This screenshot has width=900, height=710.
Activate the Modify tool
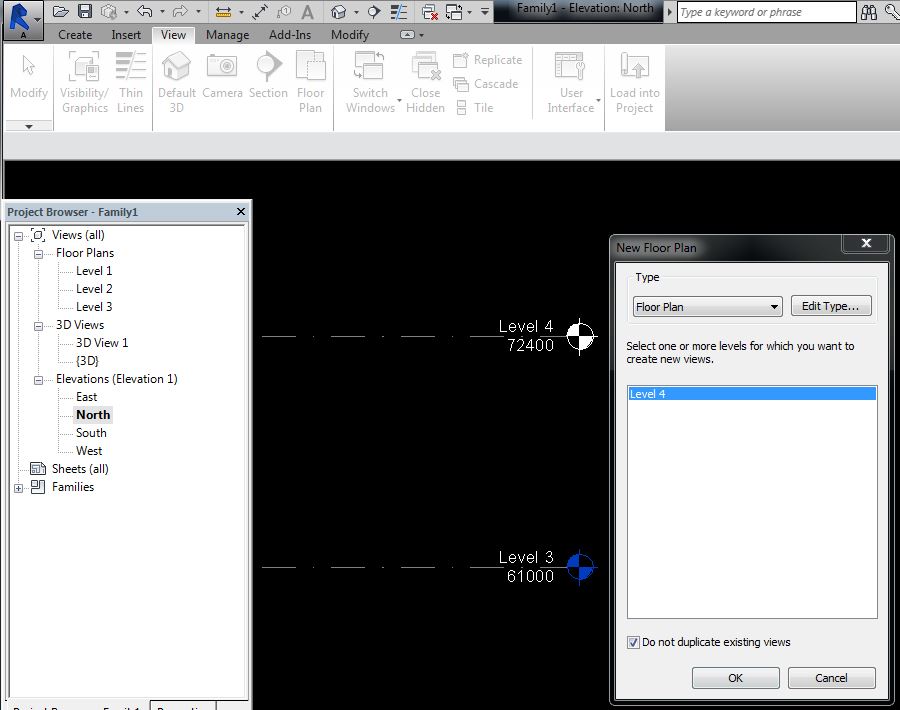point(28,80)
